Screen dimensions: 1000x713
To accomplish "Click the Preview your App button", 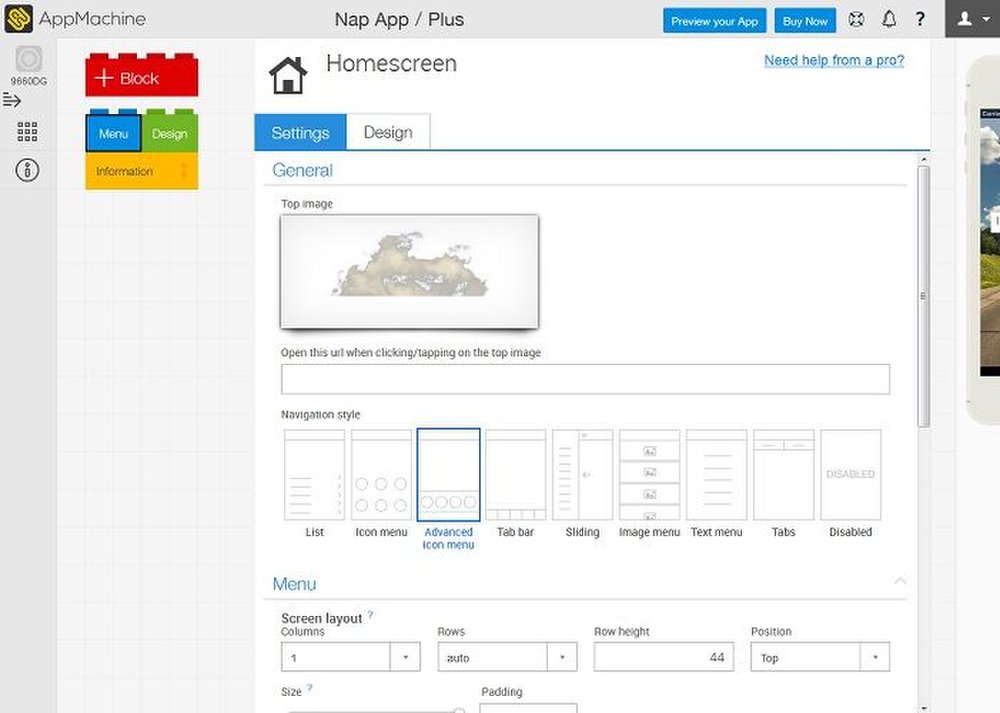I will click(x=715, y=21).
